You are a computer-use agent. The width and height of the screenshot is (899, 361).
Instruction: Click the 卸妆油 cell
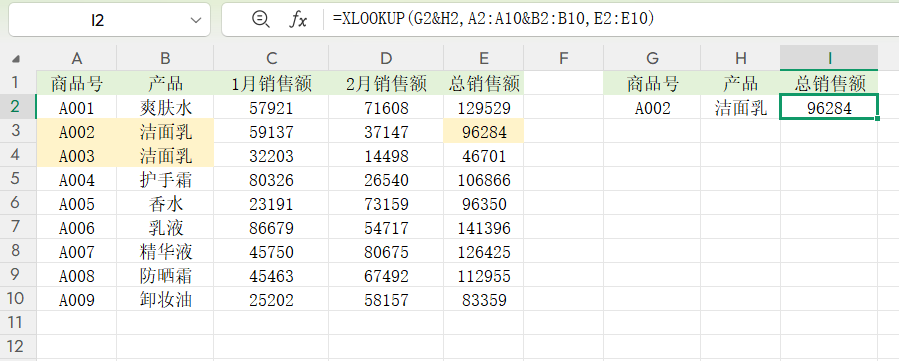[x=165, y=299]
